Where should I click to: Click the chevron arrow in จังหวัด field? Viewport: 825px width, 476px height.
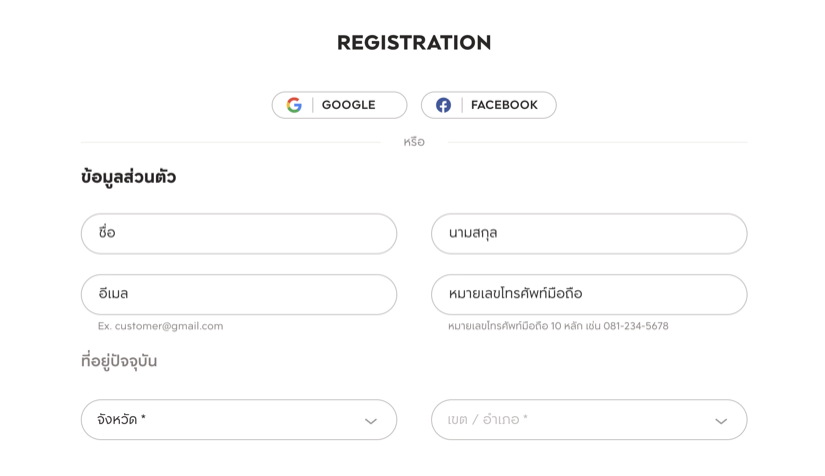point(371,421)
